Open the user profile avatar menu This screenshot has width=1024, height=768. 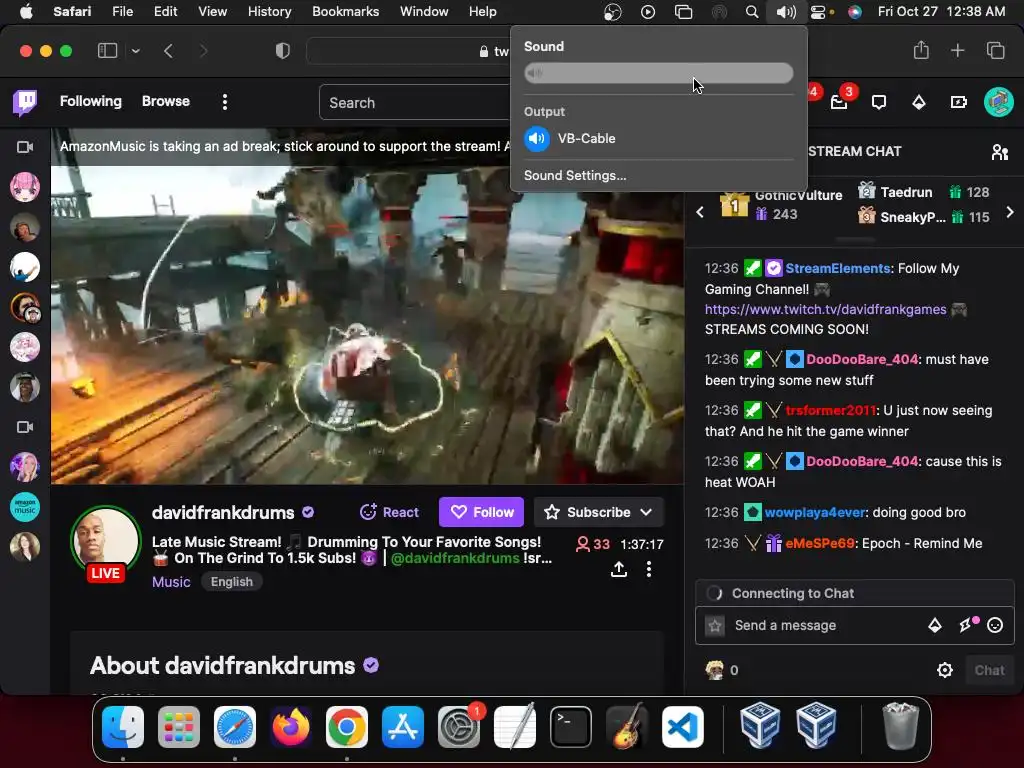[999, 102]
